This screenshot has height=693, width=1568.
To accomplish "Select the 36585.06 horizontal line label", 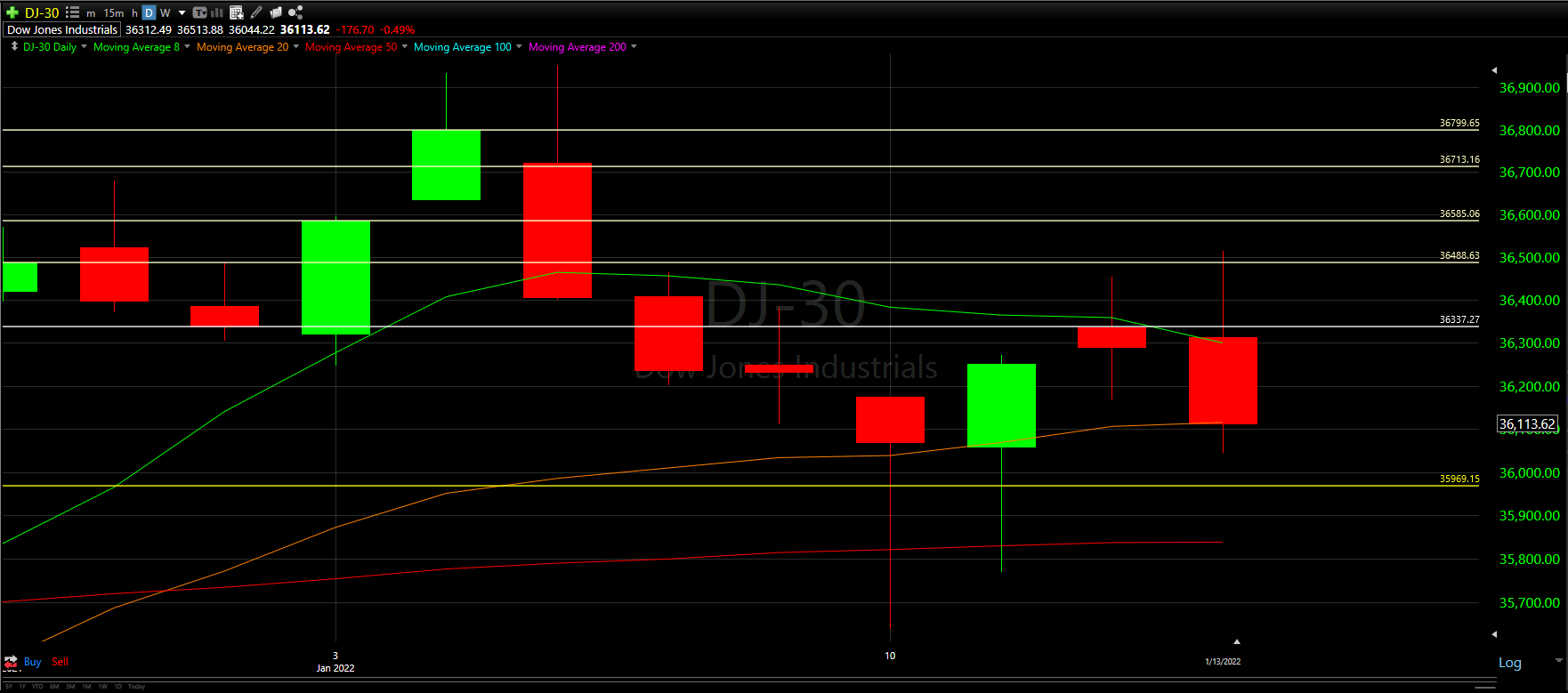I will (x=1459, y=214).
